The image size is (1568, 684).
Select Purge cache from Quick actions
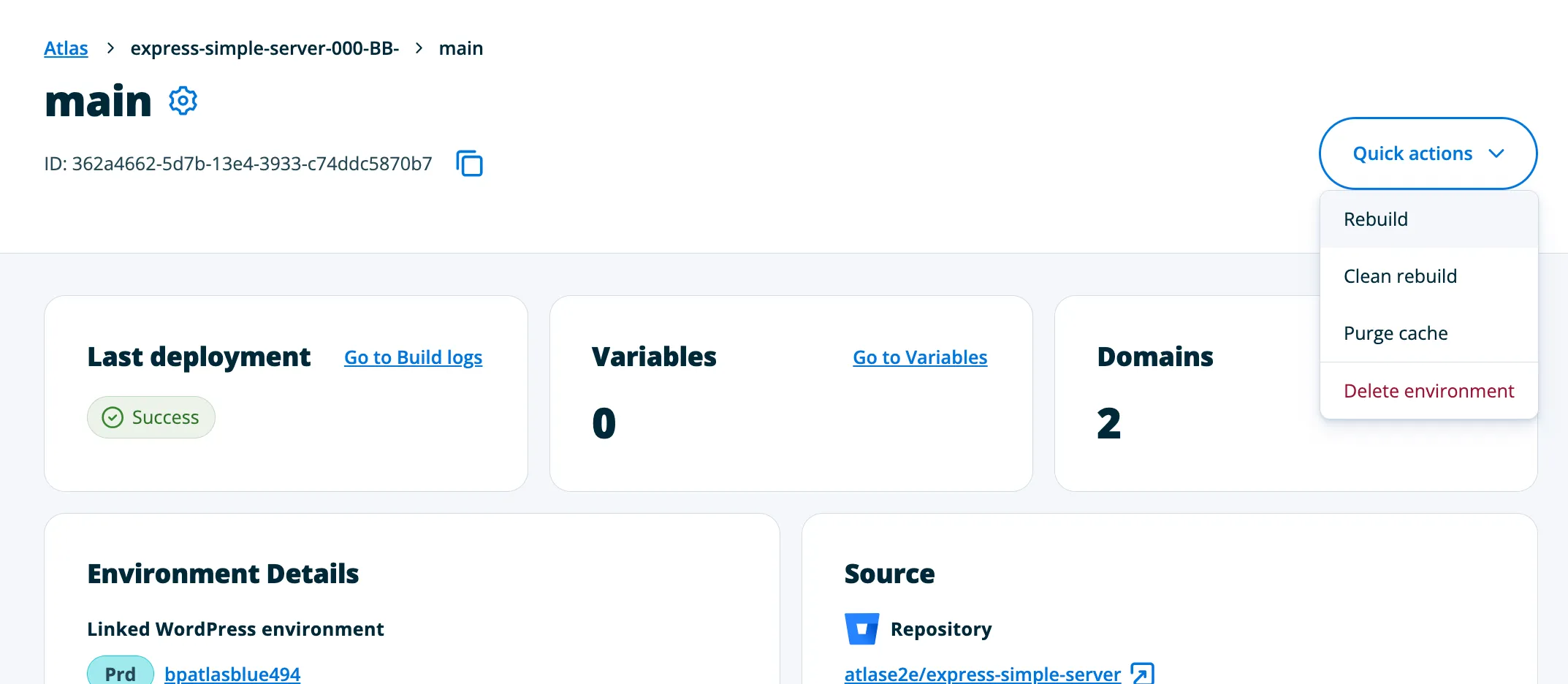[1395, 333]
